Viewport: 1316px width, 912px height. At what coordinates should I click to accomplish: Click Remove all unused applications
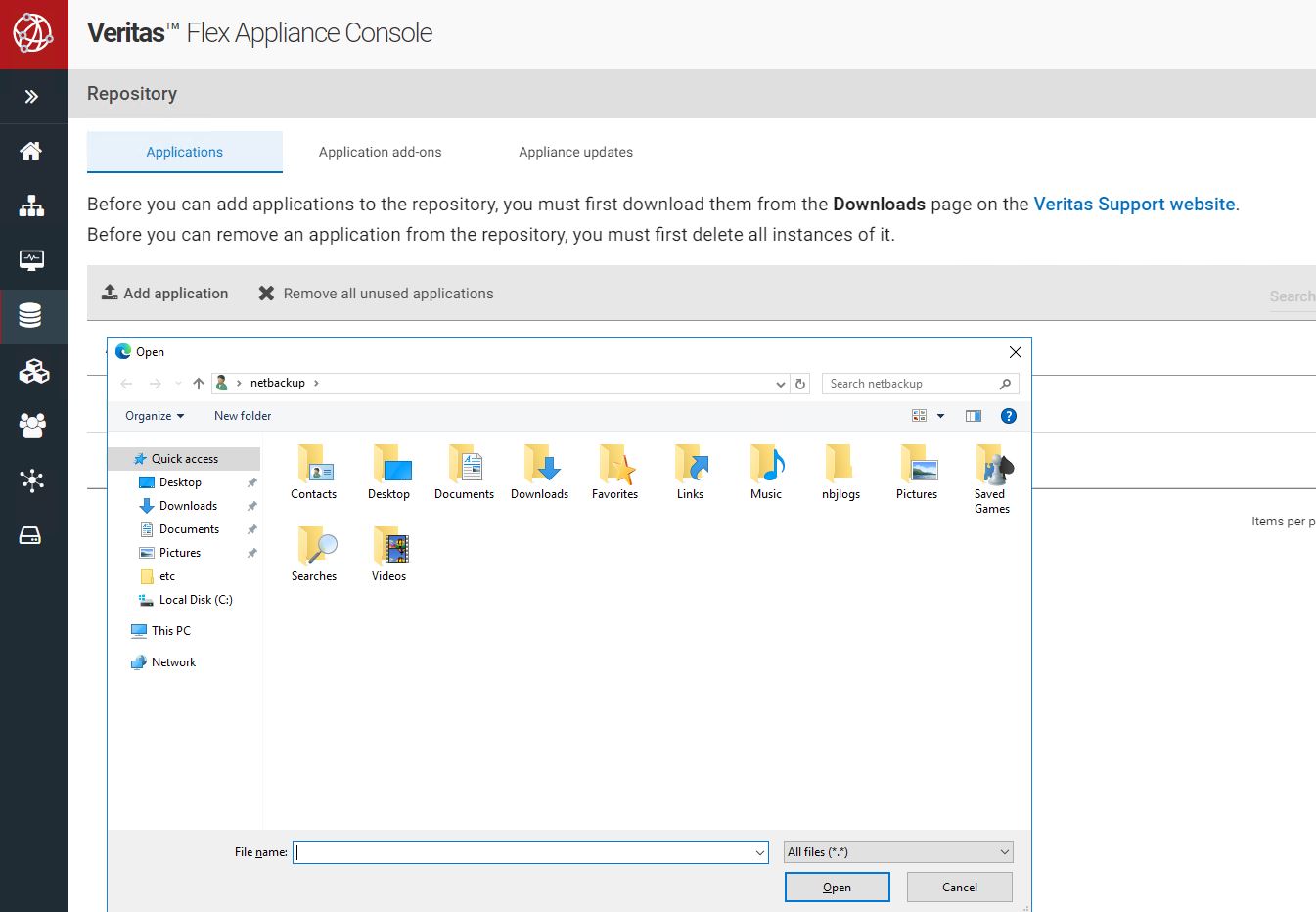pyautogui.click(x=376, y=294)
